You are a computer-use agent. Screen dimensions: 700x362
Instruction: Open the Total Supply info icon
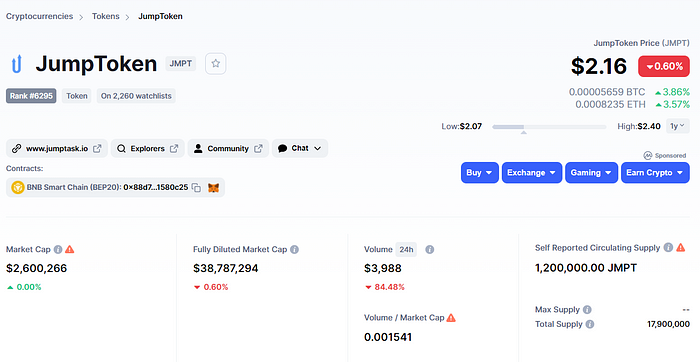pyautogui.click(x=590, y=324)
